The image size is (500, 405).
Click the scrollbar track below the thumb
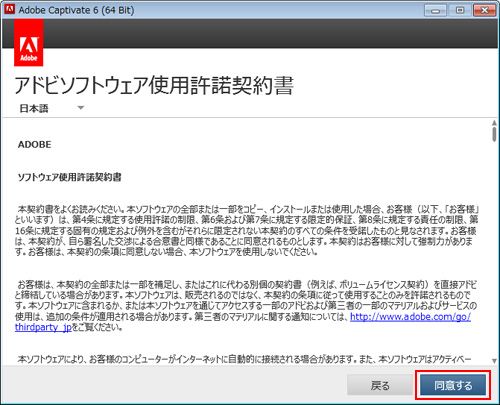tap(494, 249)
